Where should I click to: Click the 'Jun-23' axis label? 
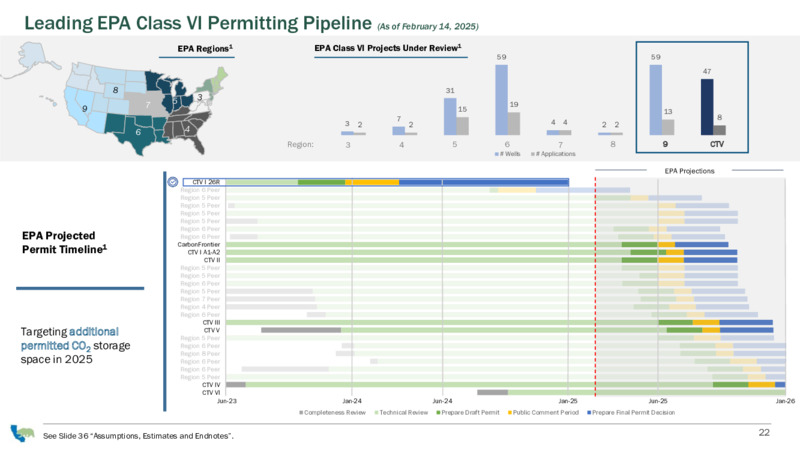[x=227, y=401]
